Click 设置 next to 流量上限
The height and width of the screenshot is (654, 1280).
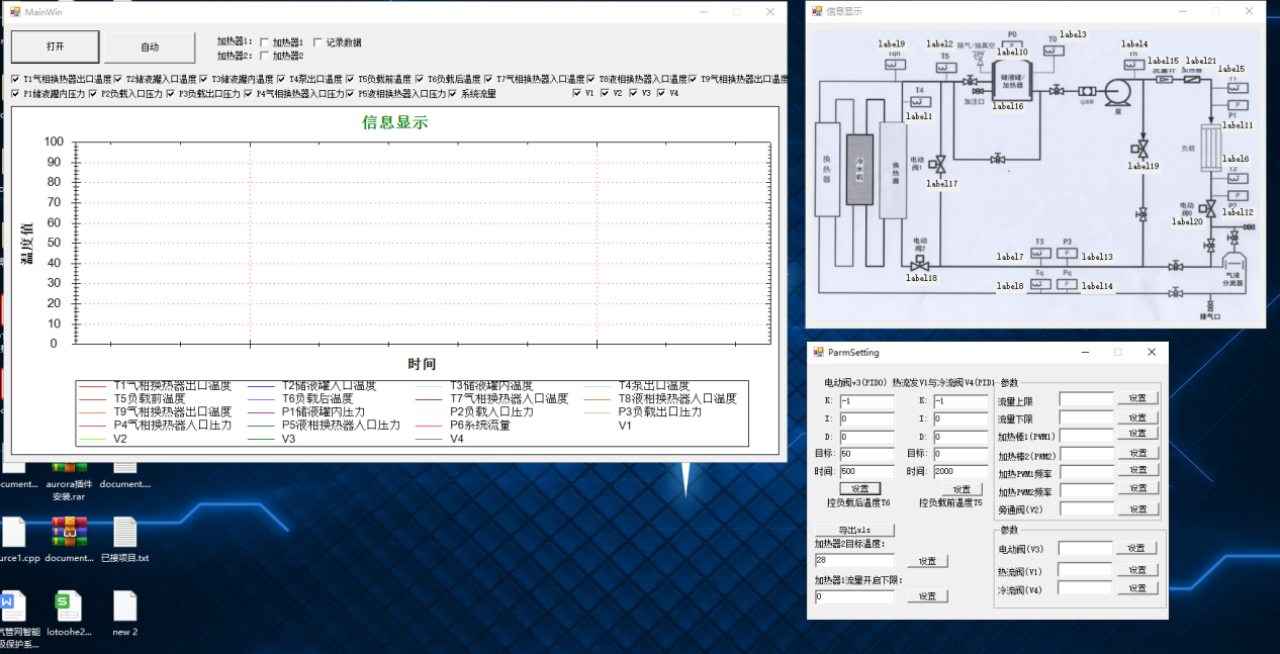(1137, 399)
